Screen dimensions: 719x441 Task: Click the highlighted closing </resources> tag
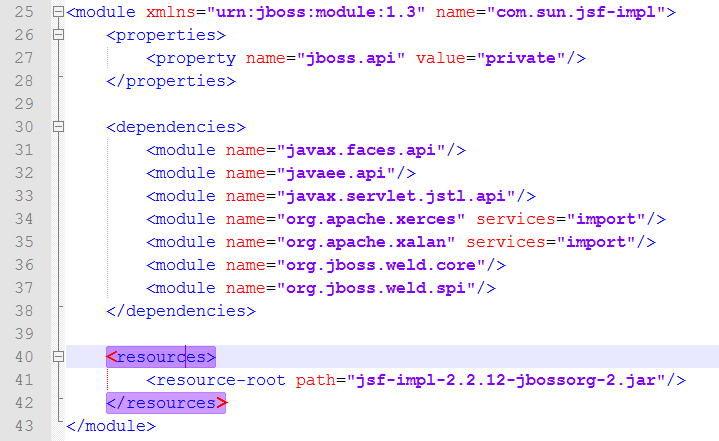(167, 403)
